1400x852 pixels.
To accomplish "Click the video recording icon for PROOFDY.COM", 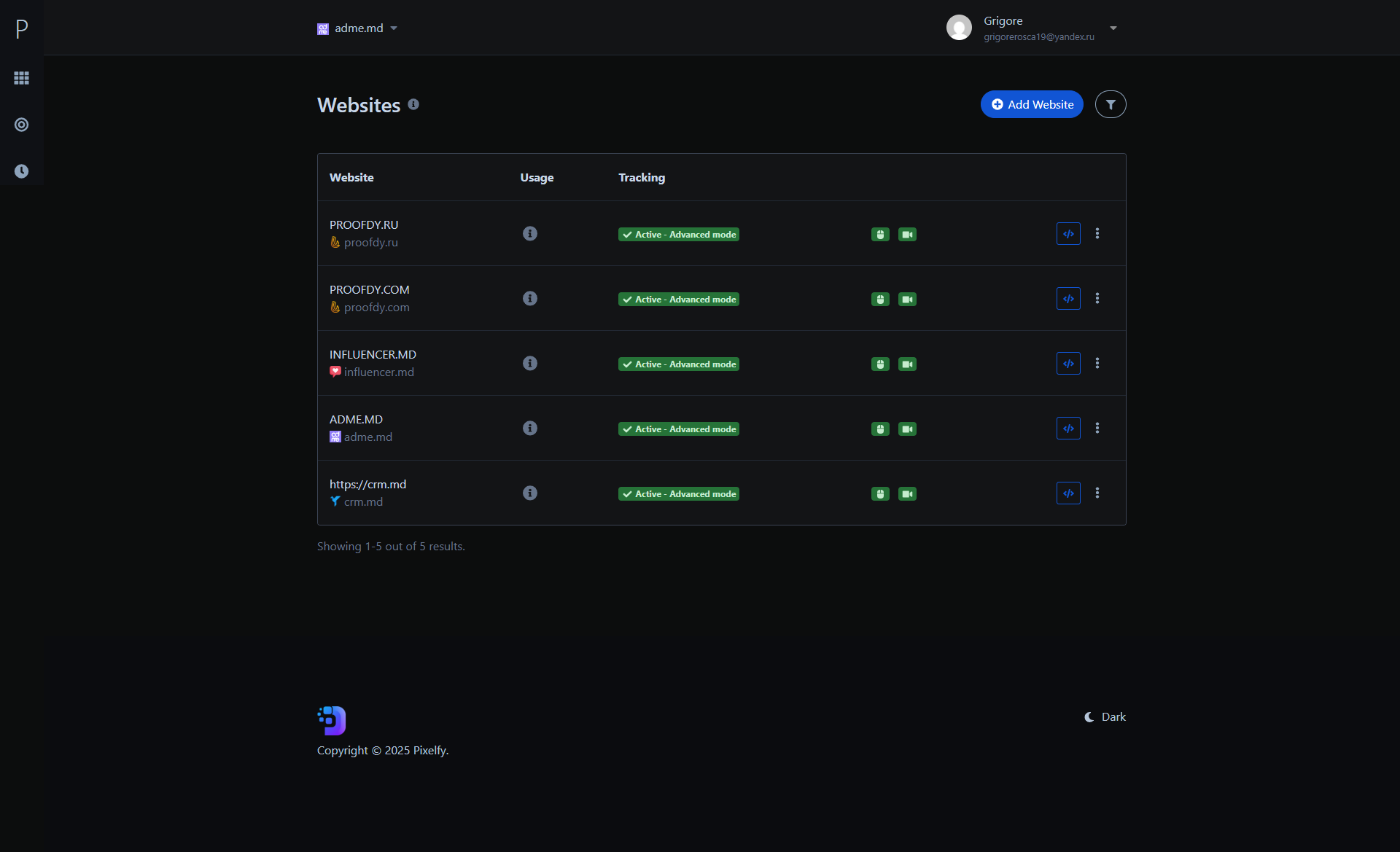I will tap(907, 299).
